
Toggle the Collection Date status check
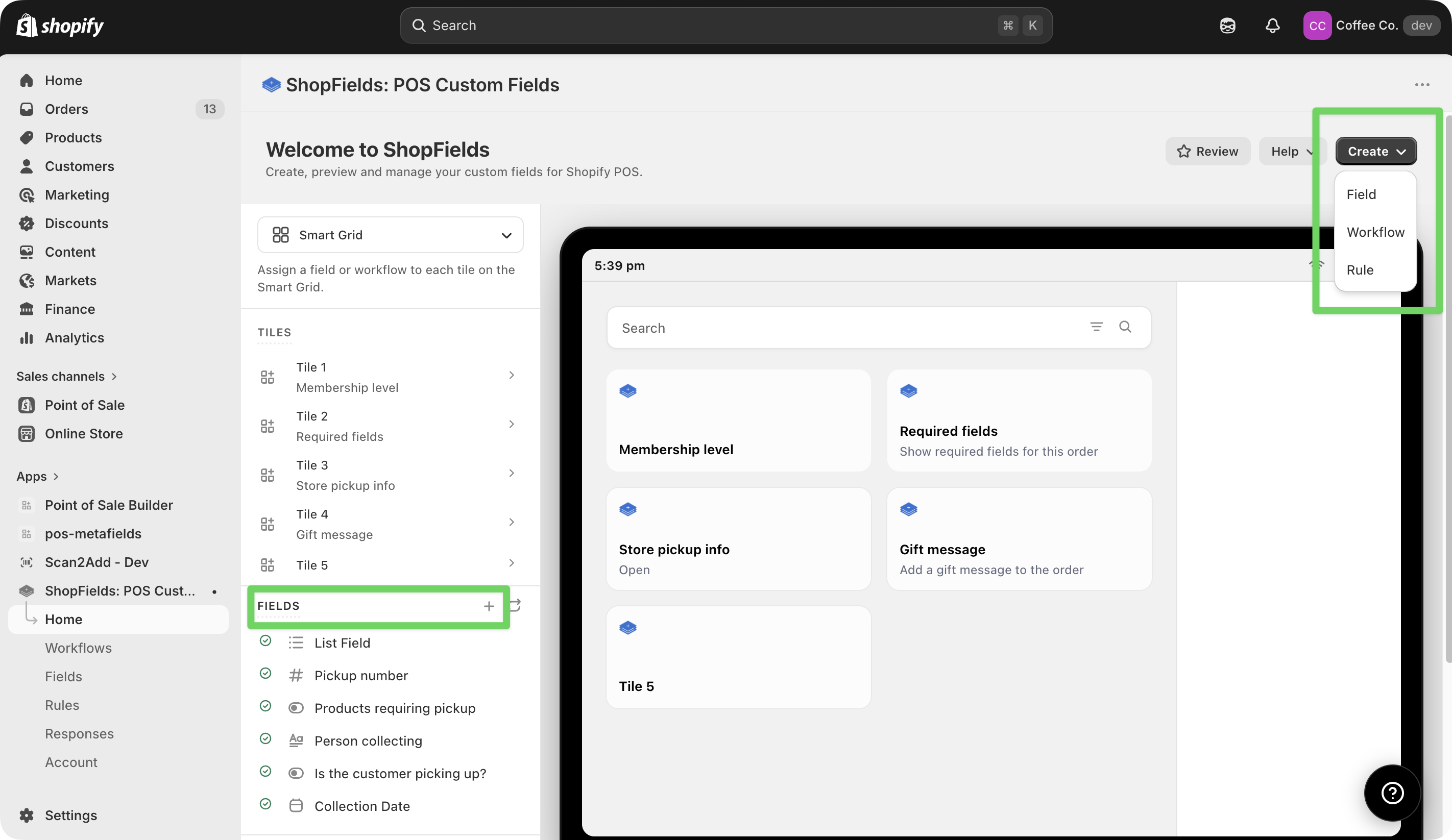(x=265, y=804)
